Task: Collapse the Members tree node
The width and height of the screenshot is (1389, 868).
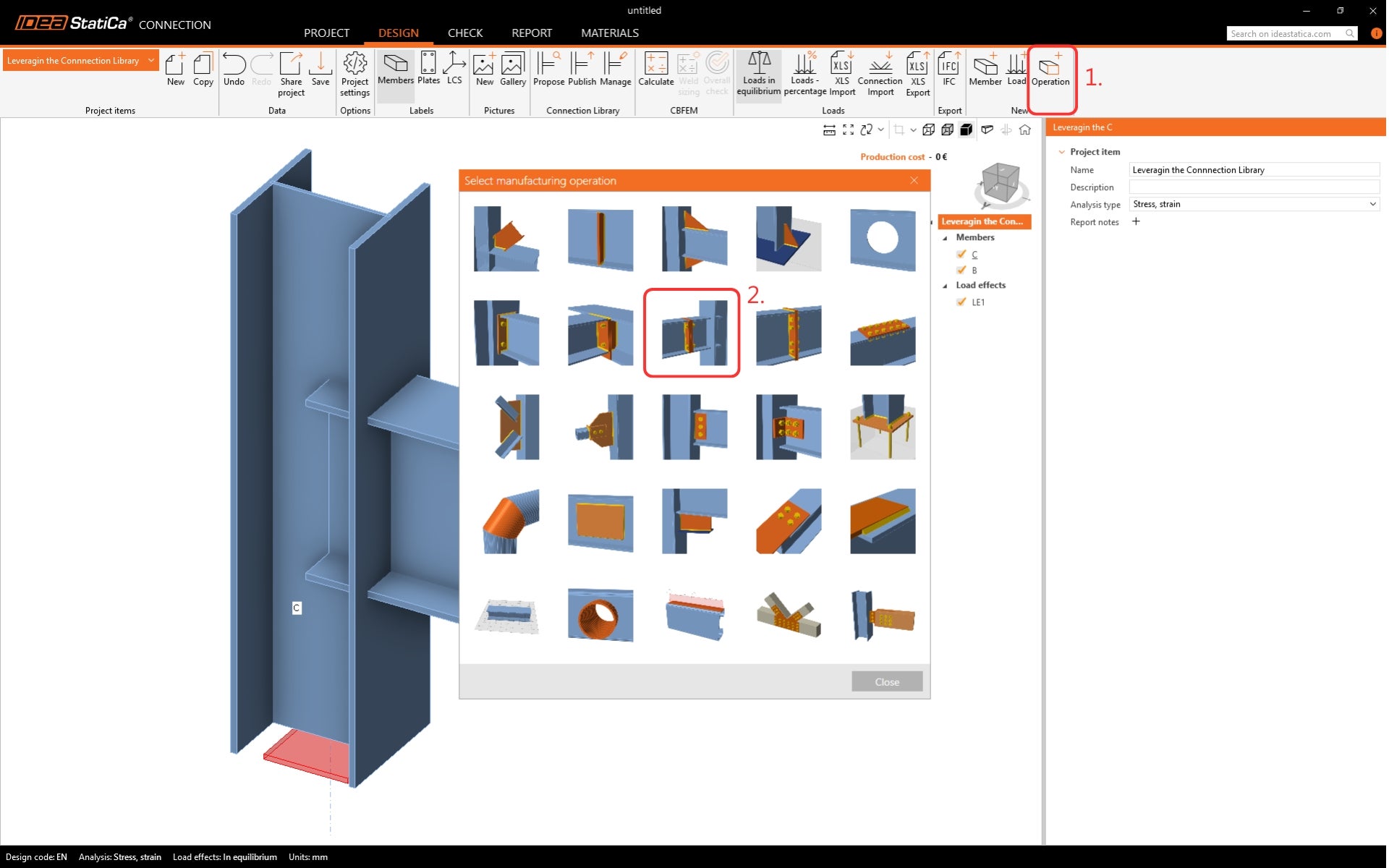Action: coord(945,238)
